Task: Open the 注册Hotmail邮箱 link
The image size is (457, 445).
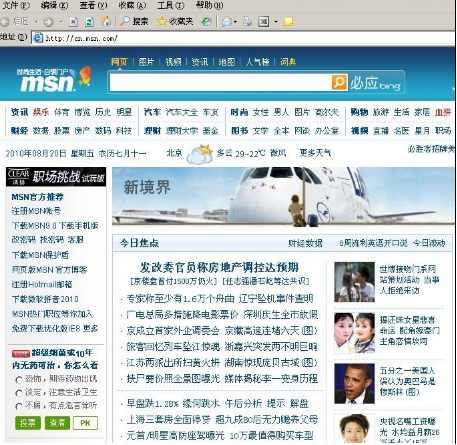Action: coord(42,285)
